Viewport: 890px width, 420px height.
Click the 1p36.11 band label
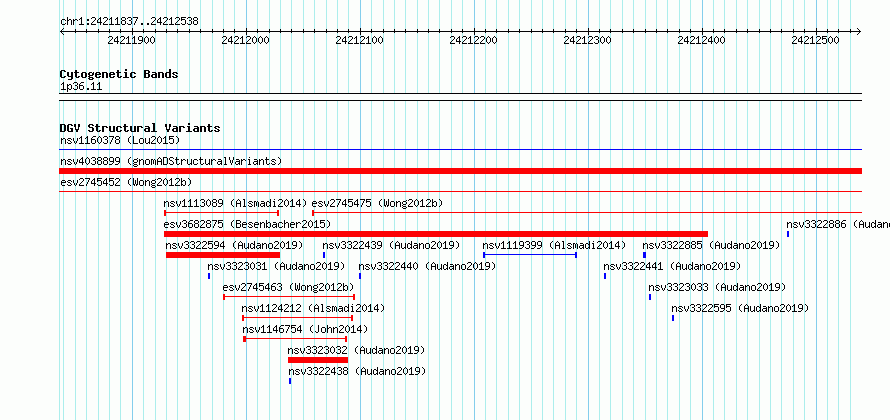(x=81, y=87)
